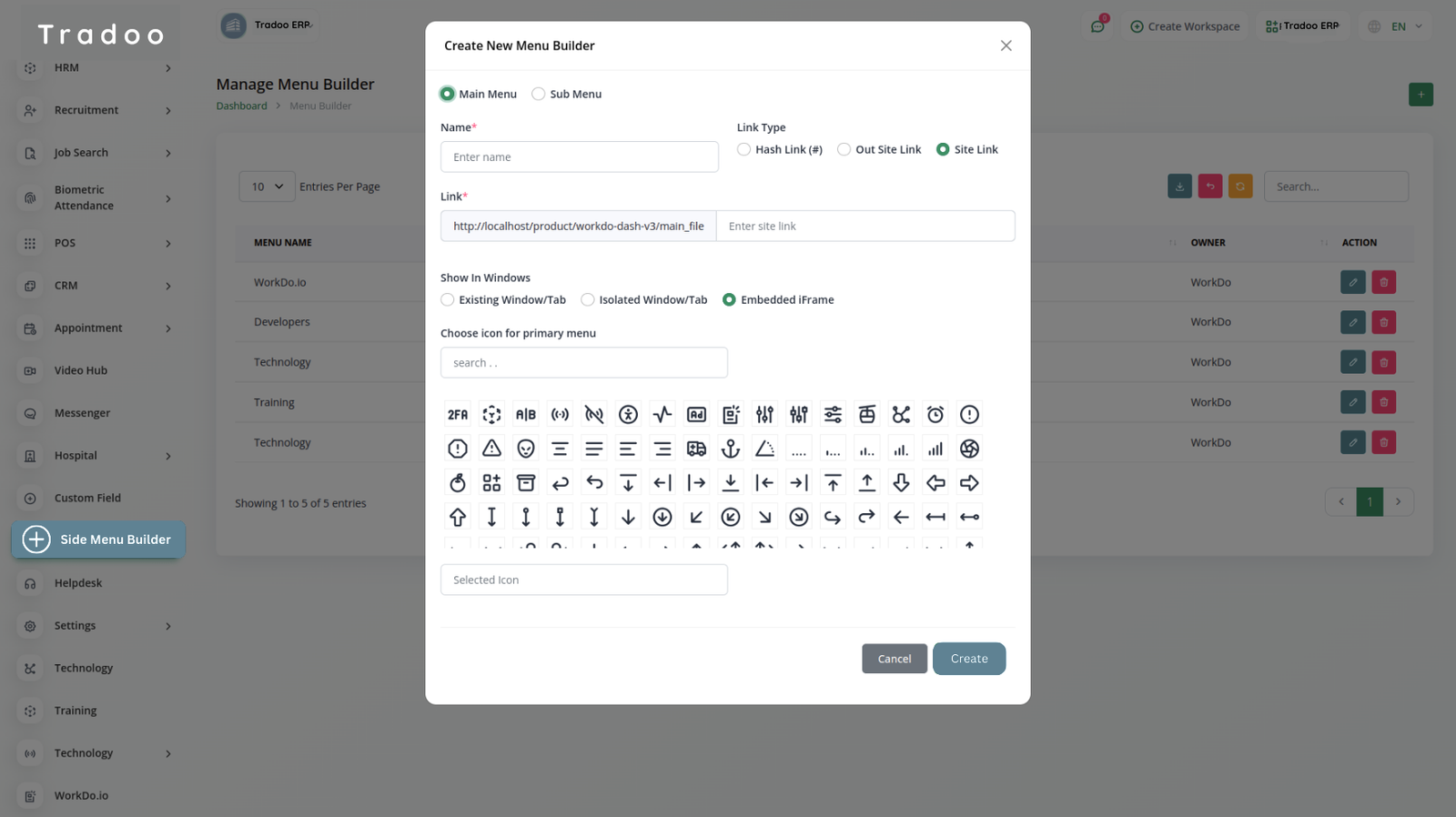Pick the anchor icon for the menu
1456x817 pixels.
tap(731, 449)
